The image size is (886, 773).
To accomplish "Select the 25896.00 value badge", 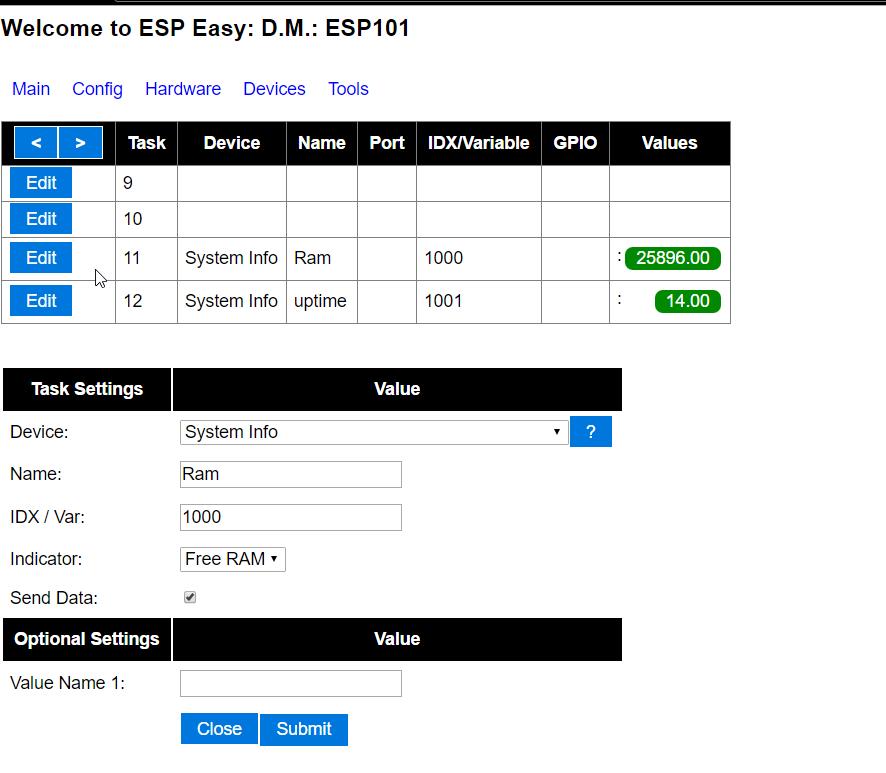I will tap(672, 258).
